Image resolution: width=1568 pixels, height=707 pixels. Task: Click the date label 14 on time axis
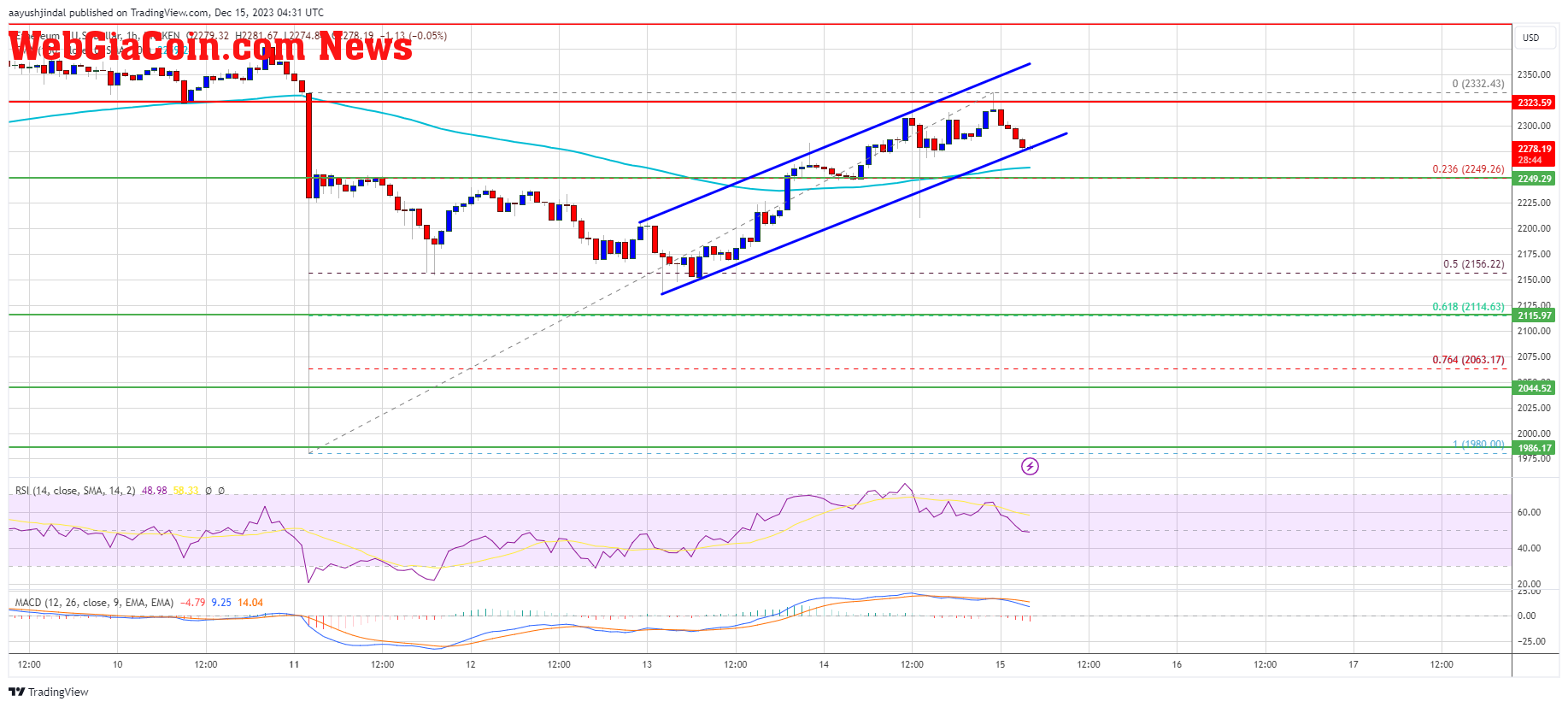pyautogui.click(x=824, y=664)
